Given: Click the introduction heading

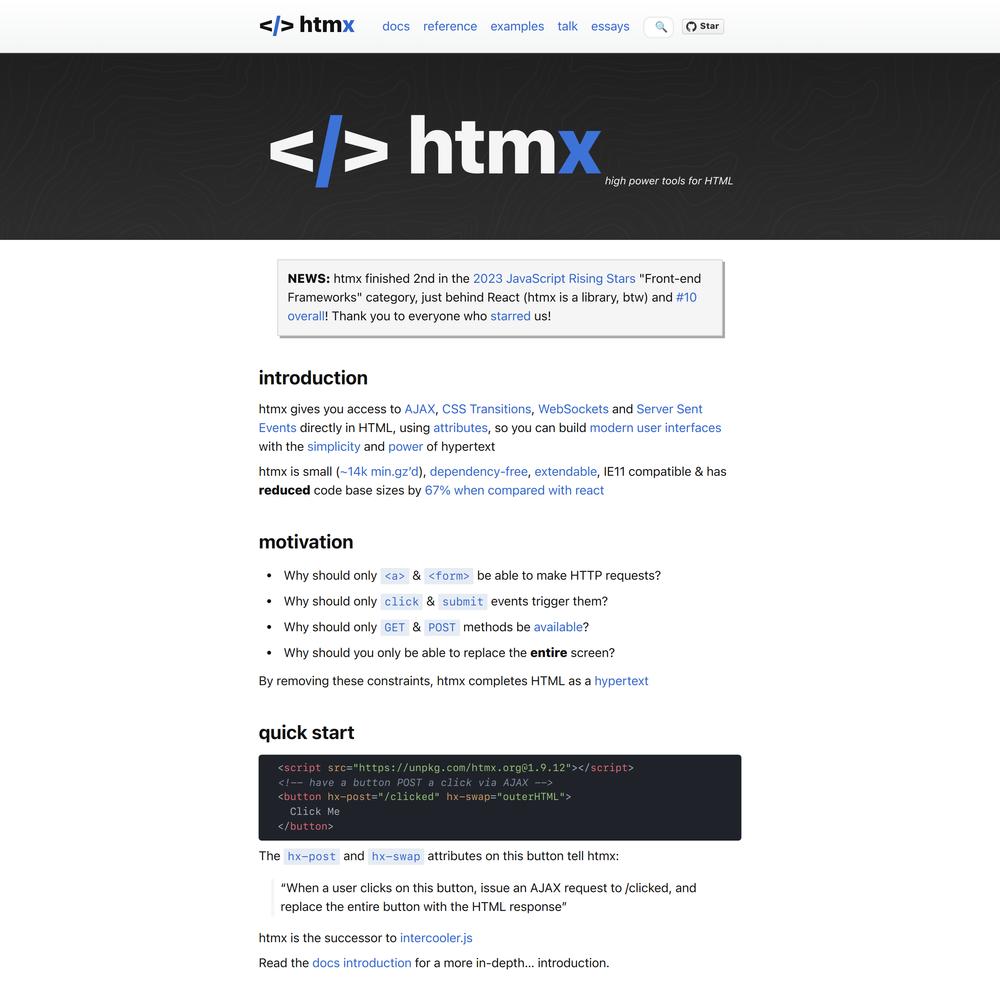Looking at the screenshot, I should coord(313,378).
